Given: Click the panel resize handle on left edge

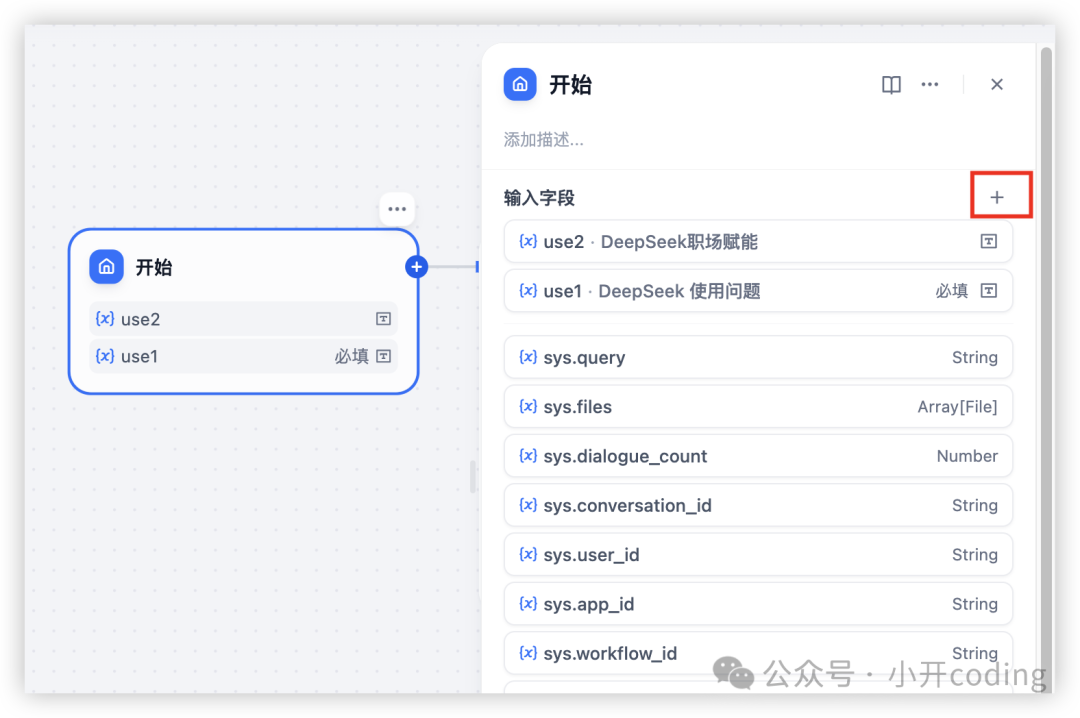Looking at the screenshot, I should [472, 476].
